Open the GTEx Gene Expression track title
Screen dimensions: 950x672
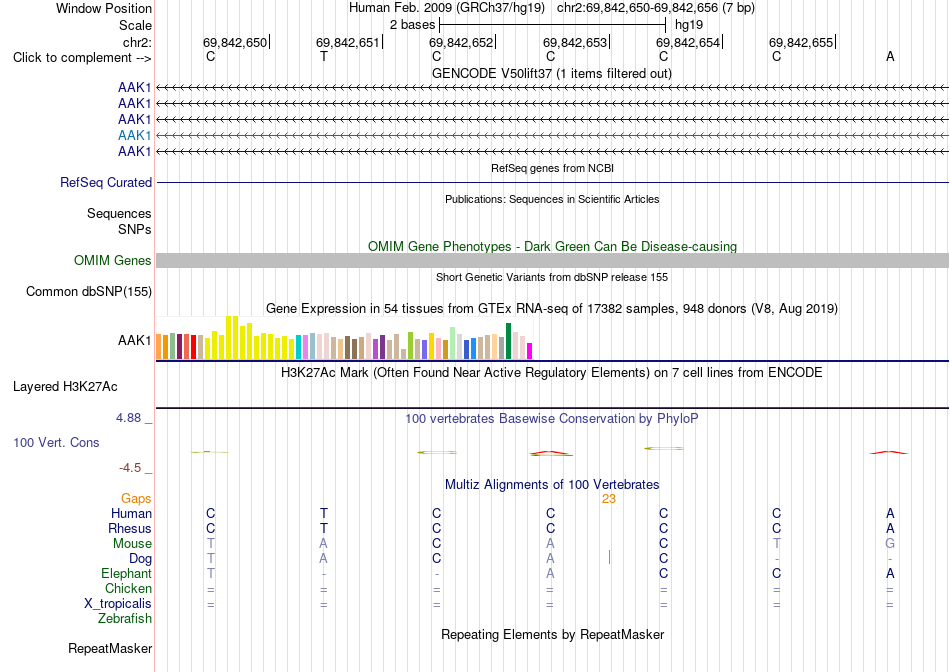coord(552,308)
